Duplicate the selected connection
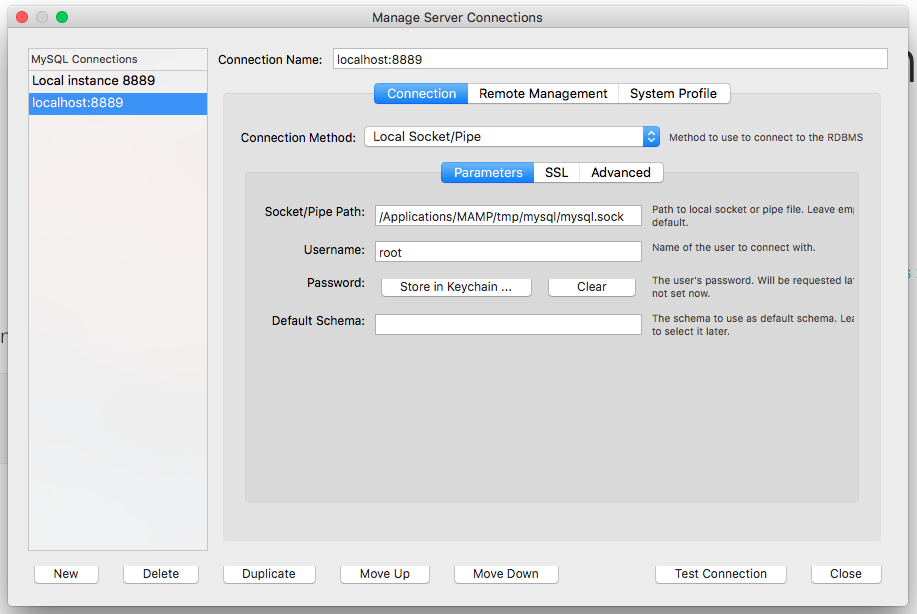The height and width of the screenshot is (614, 917). click(269, 574)
